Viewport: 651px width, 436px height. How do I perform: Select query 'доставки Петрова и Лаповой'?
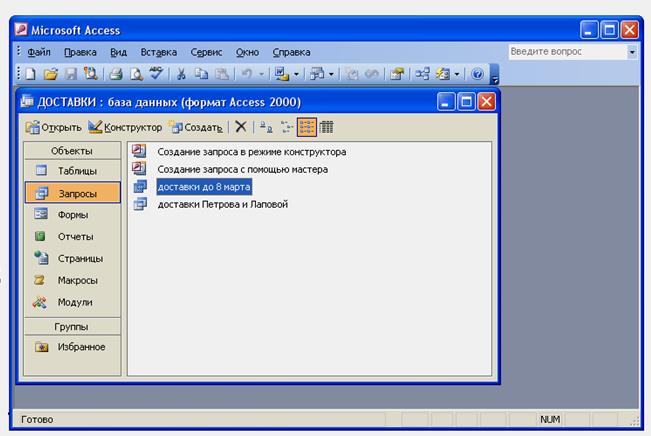coord(223,204)
